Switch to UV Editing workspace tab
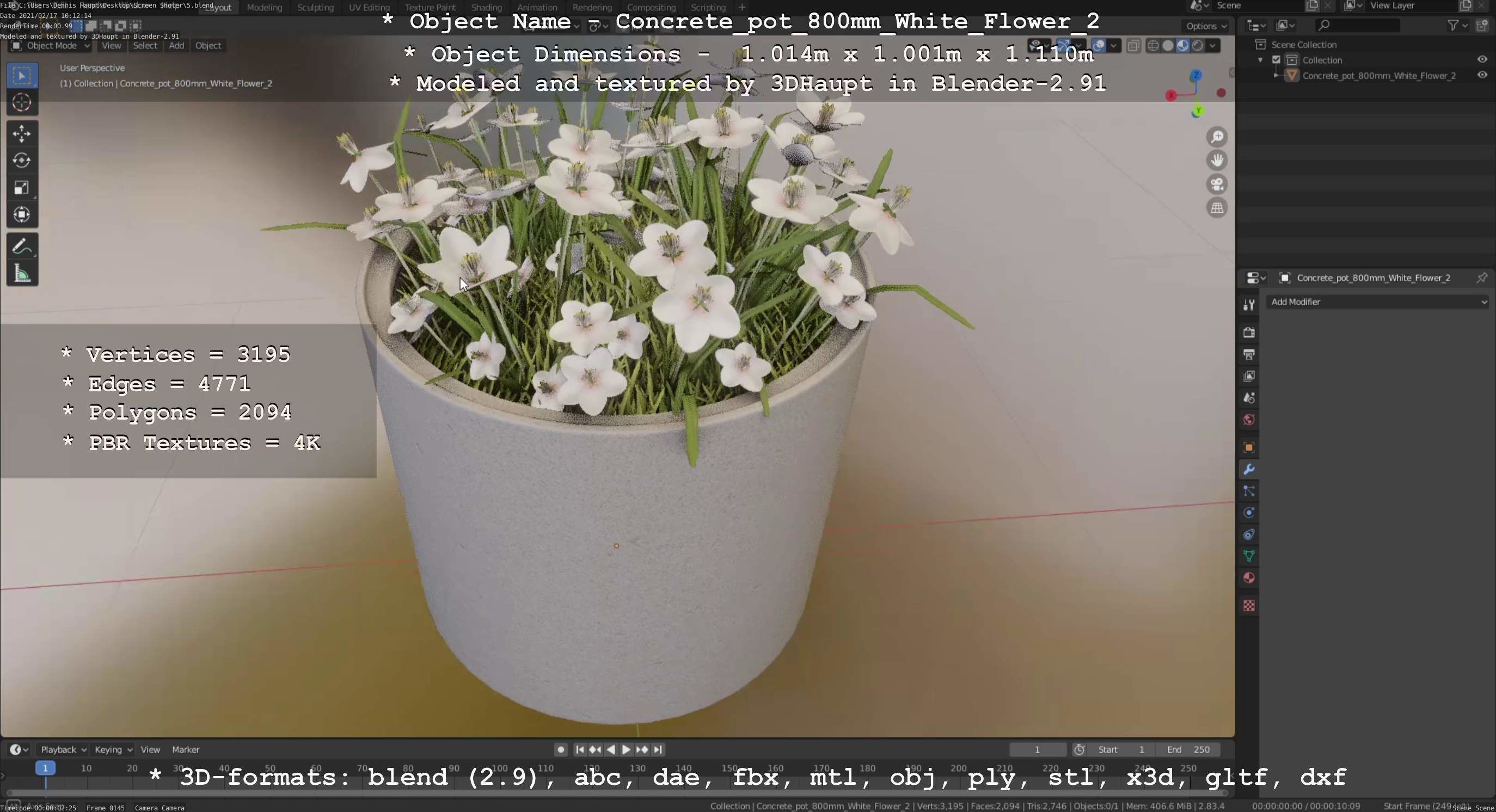Image resolution: width=1496 pixels, height=812 pixels. coord(369,8)
